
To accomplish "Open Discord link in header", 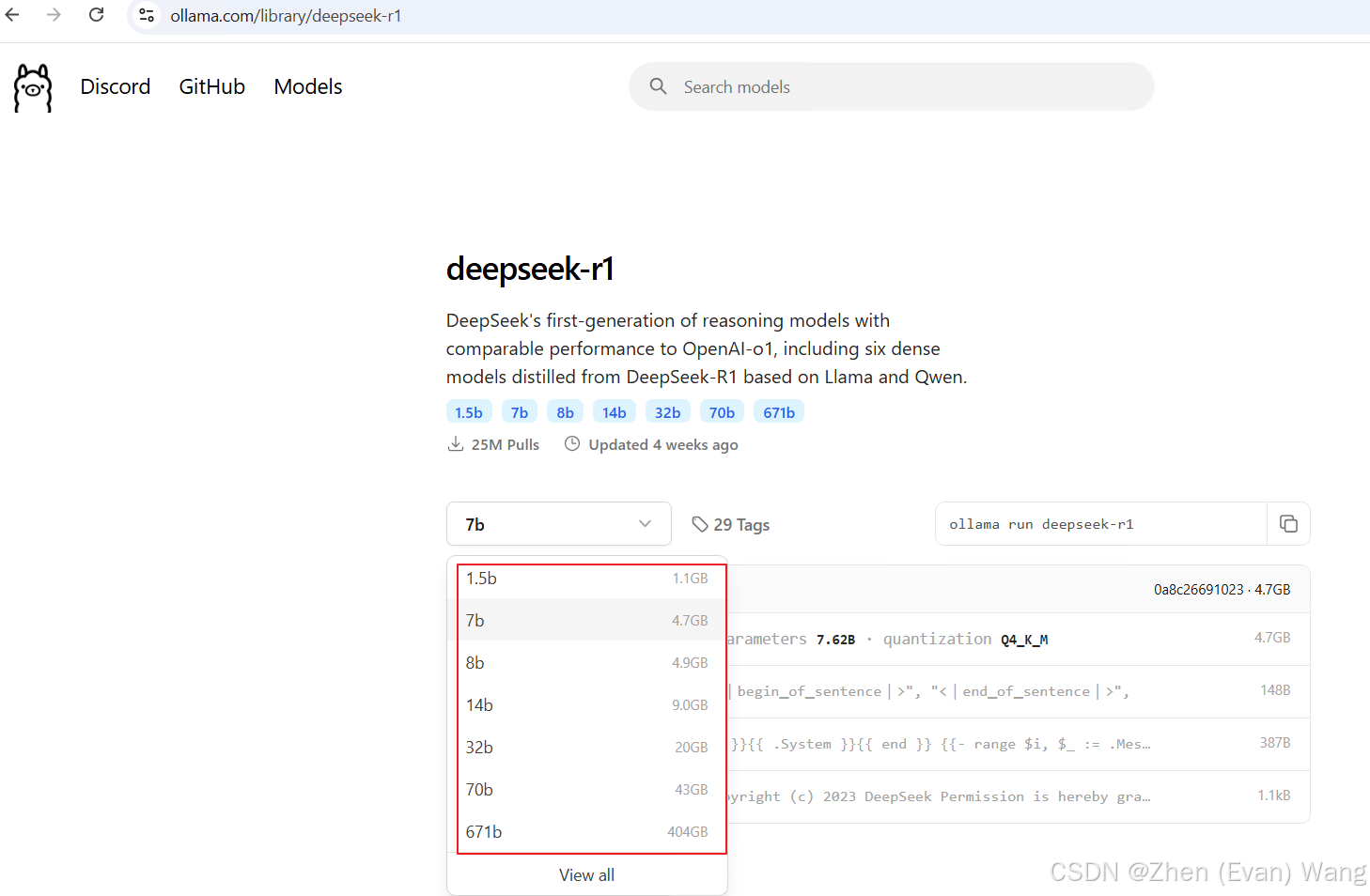I will [116, 86].
